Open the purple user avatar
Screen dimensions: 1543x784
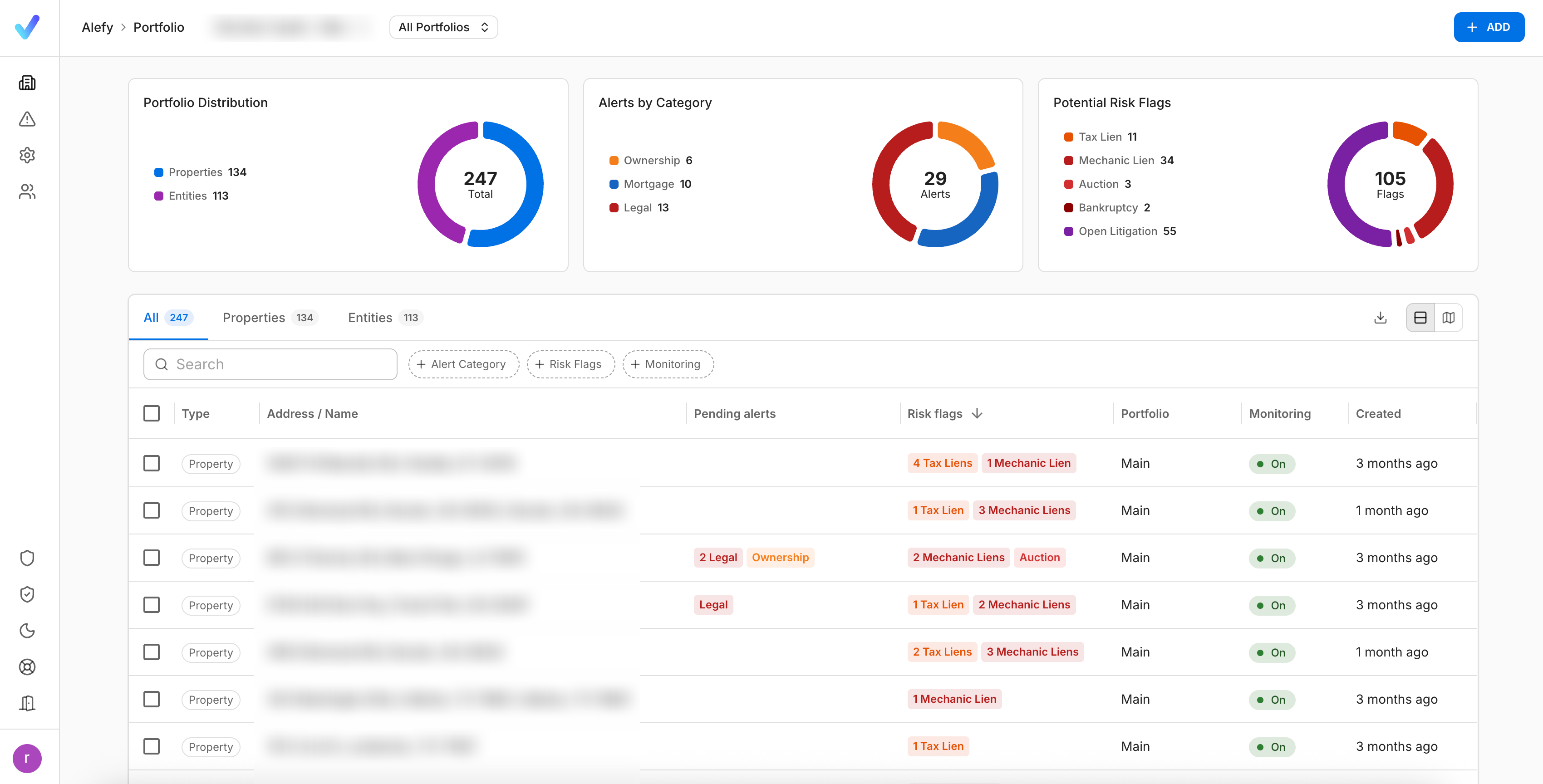[27, 758]
